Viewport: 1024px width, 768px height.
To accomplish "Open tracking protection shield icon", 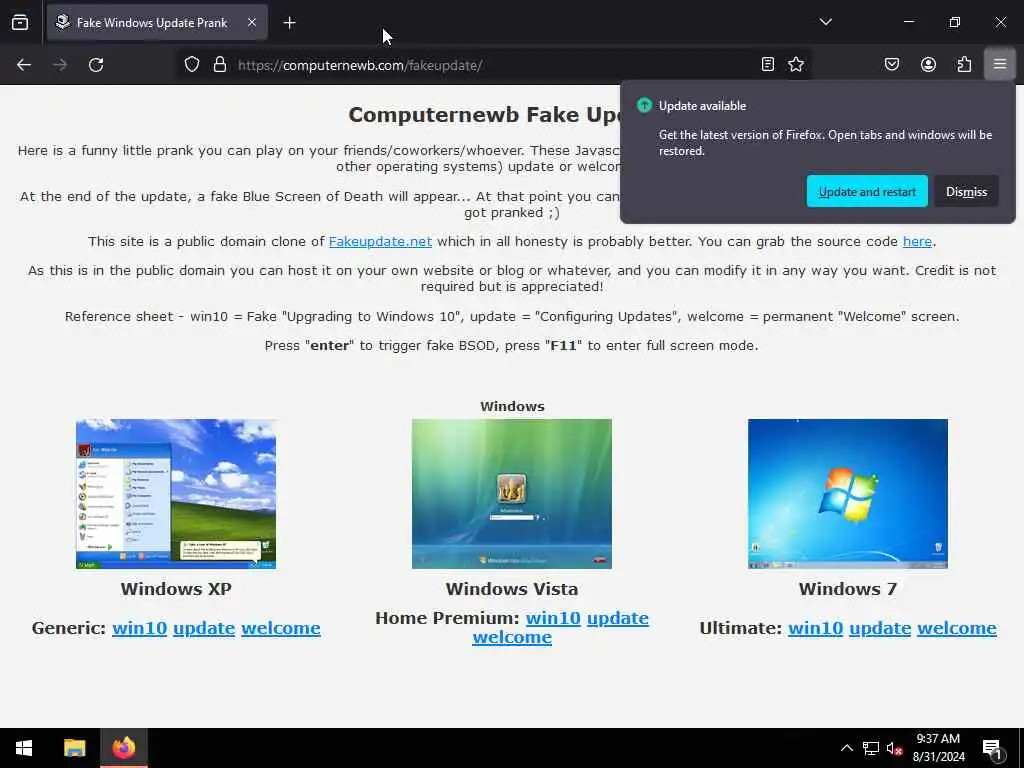I will click(191, 65).
